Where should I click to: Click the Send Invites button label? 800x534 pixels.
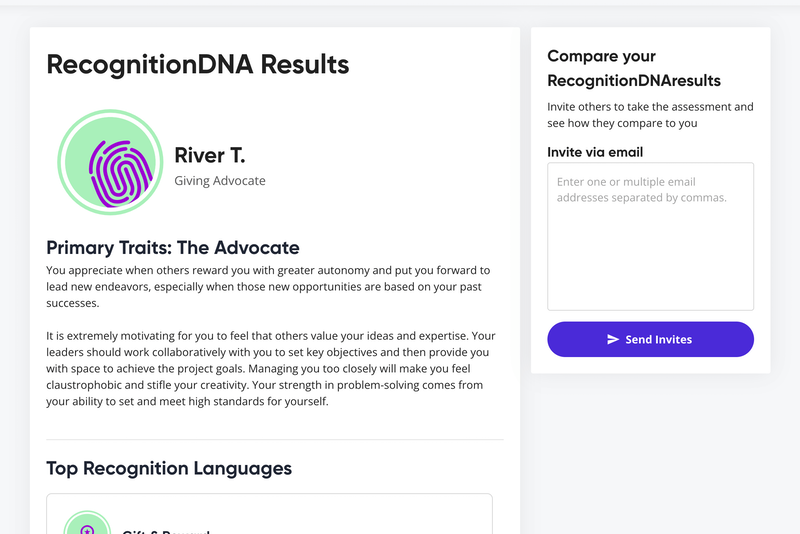tap(658, 339)
